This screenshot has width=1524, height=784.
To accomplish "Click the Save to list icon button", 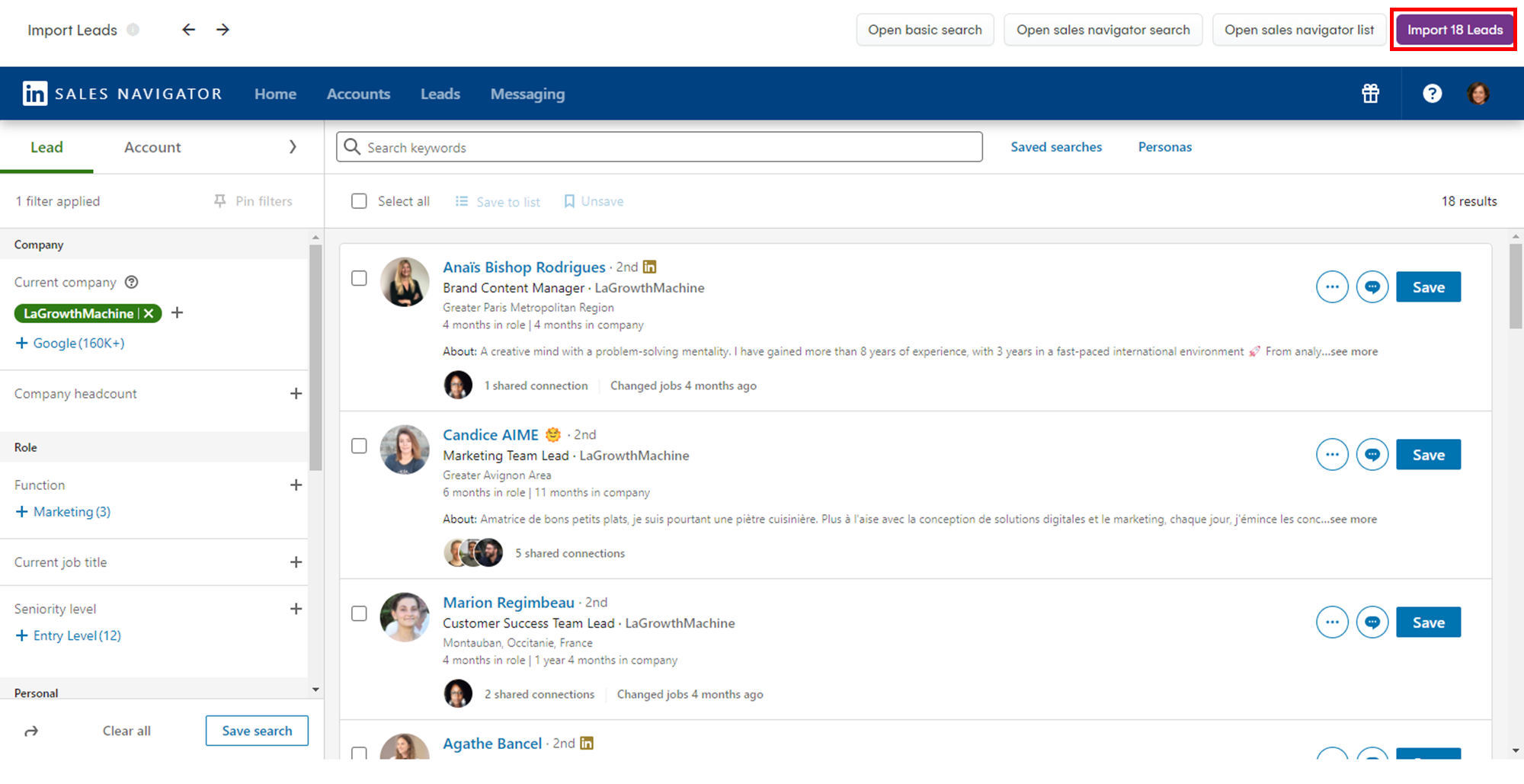I will coord(498,202).
